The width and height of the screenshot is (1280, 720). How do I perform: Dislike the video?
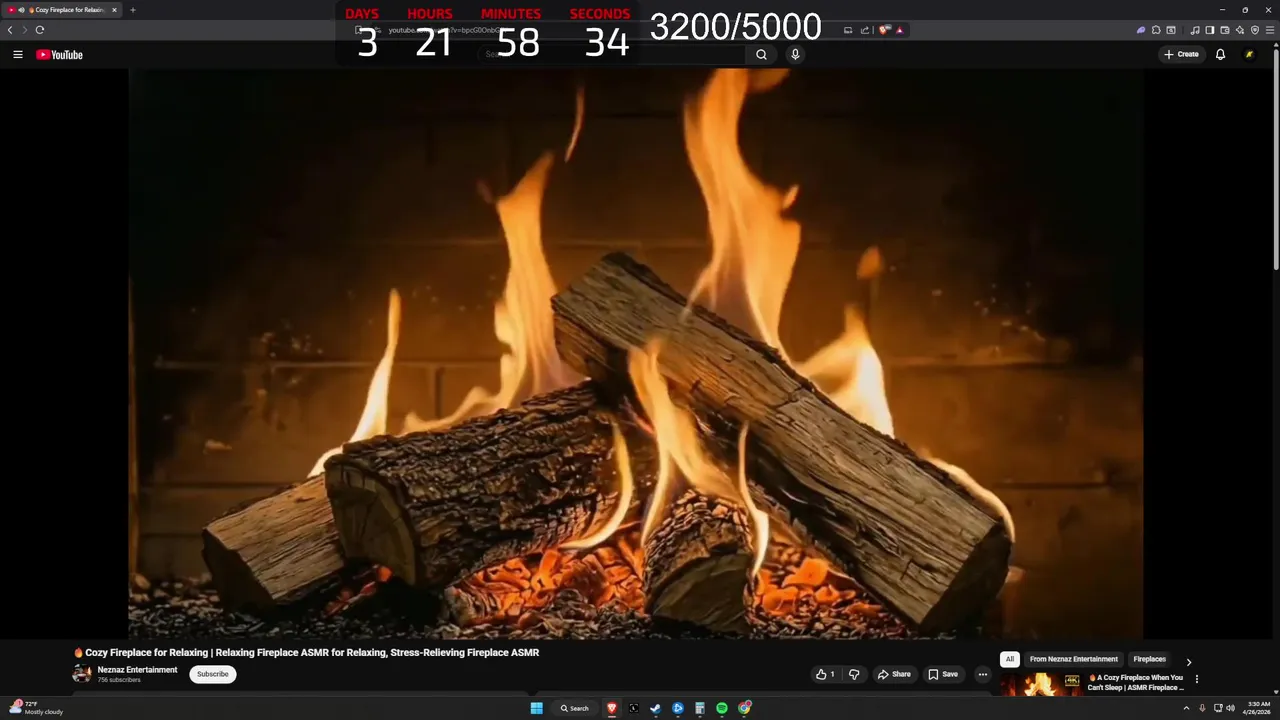854,674
